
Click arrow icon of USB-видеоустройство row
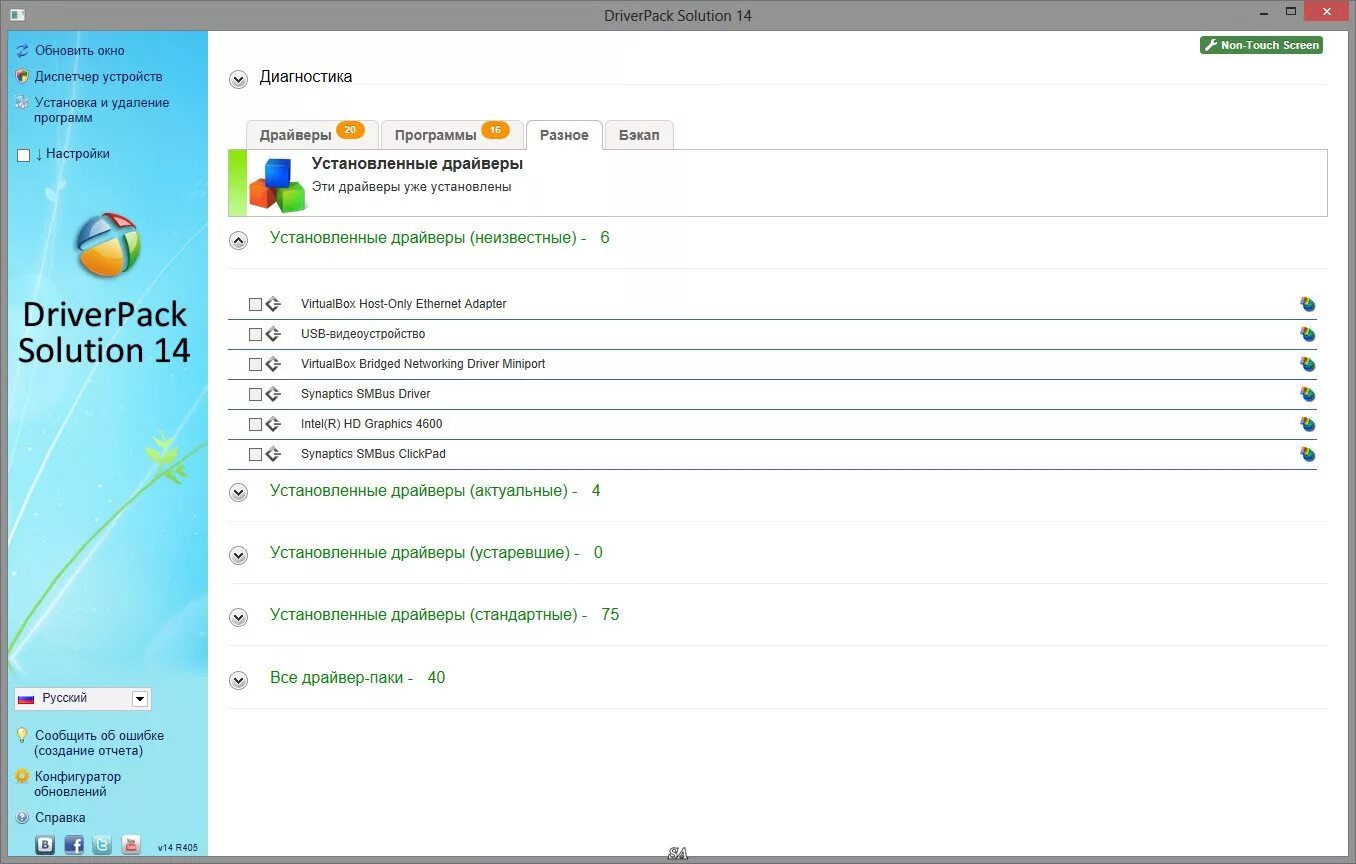click(273, 334)
